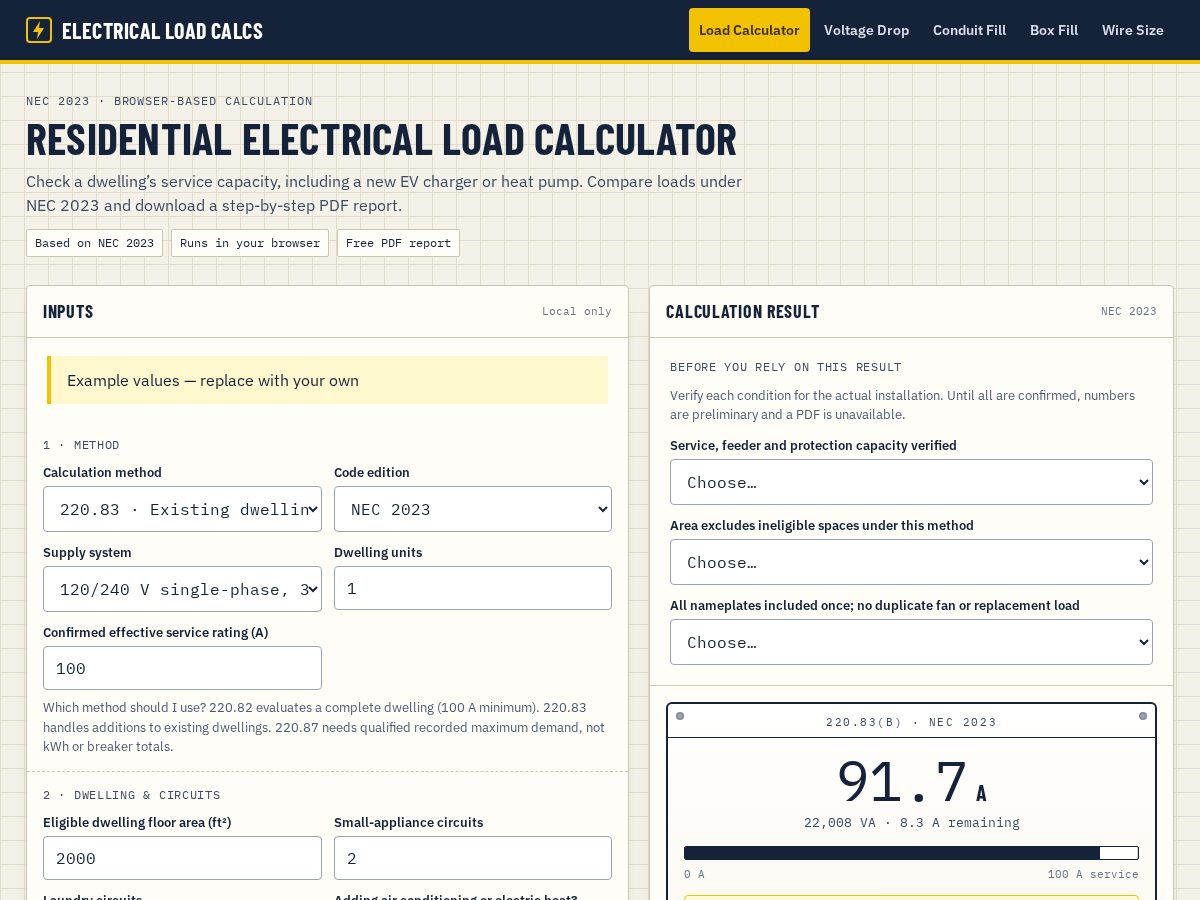Screen dimensions: 1200x900
Task: Open the Calculation method dropdown
Action: [182, 509]
